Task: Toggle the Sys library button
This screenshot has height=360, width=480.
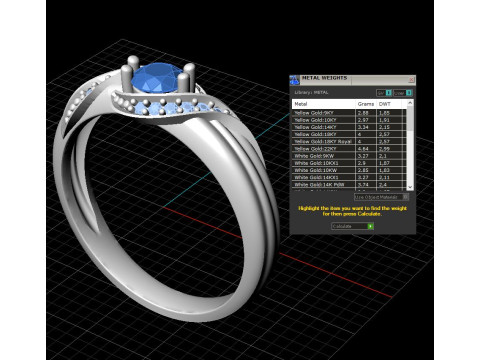Action: pyautogui.click(x=384, y=93)
